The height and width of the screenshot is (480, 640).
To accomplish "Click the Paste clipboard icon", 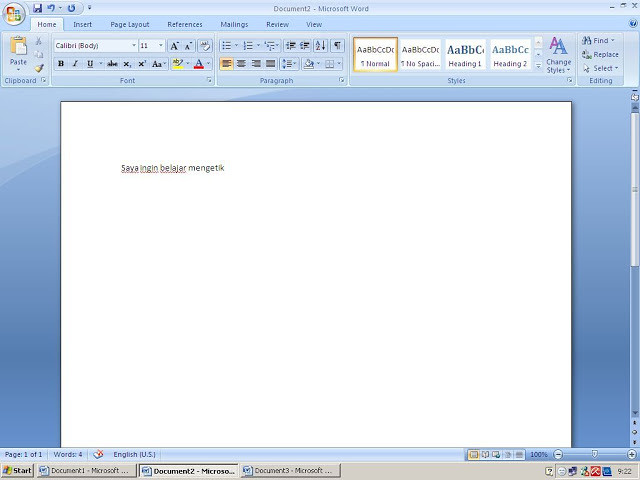I will 18,46.
